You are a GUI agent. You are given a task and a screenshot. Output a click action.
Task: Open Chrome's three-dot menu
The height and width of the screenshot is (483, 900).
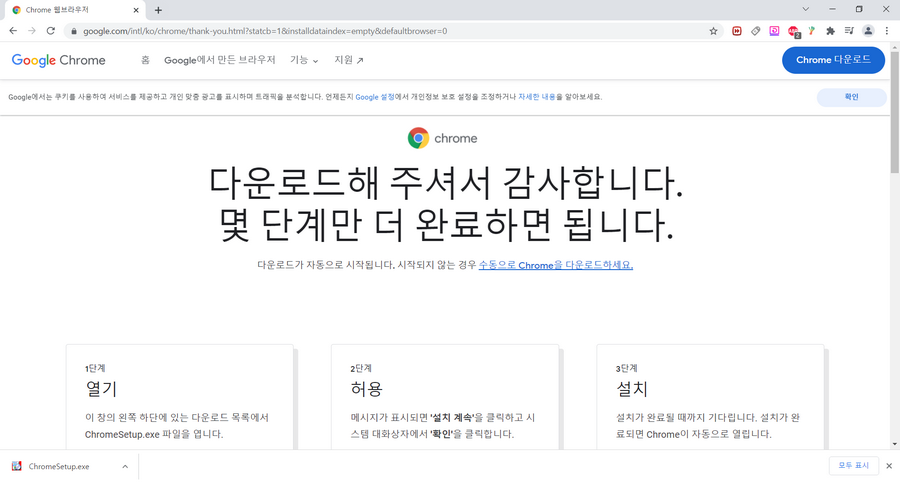pos(887,31)
